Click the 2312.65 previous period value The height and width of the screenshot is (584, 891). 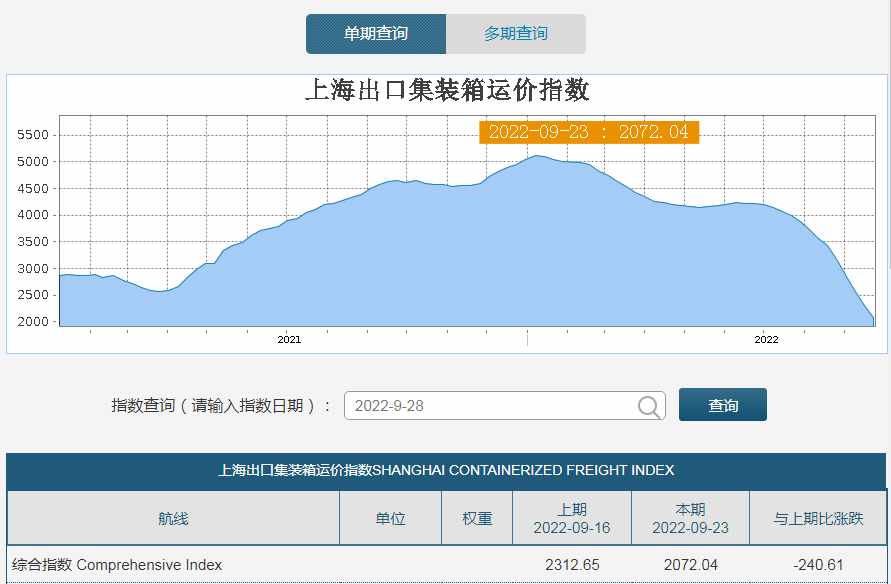[572, 565]
